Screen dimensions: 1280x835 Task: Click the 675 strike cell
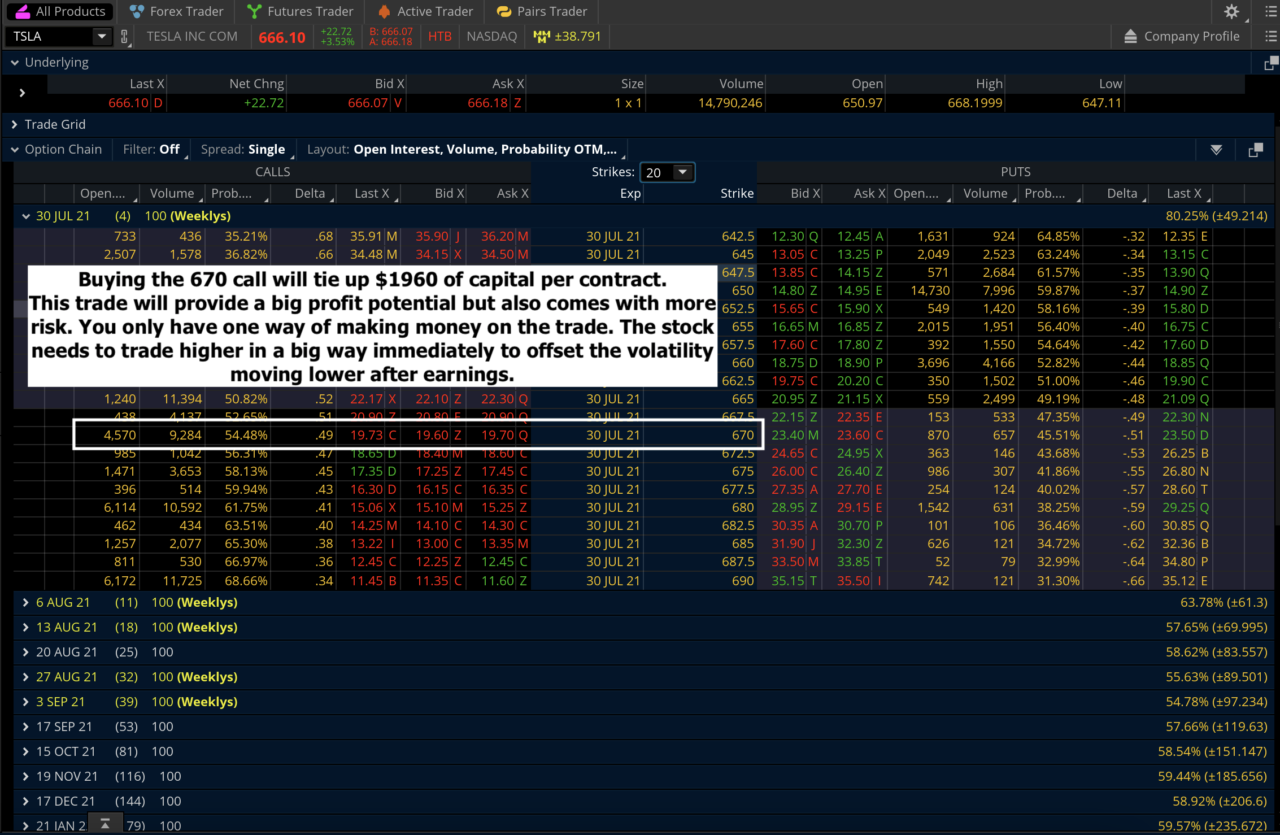(x=701, y=472)
